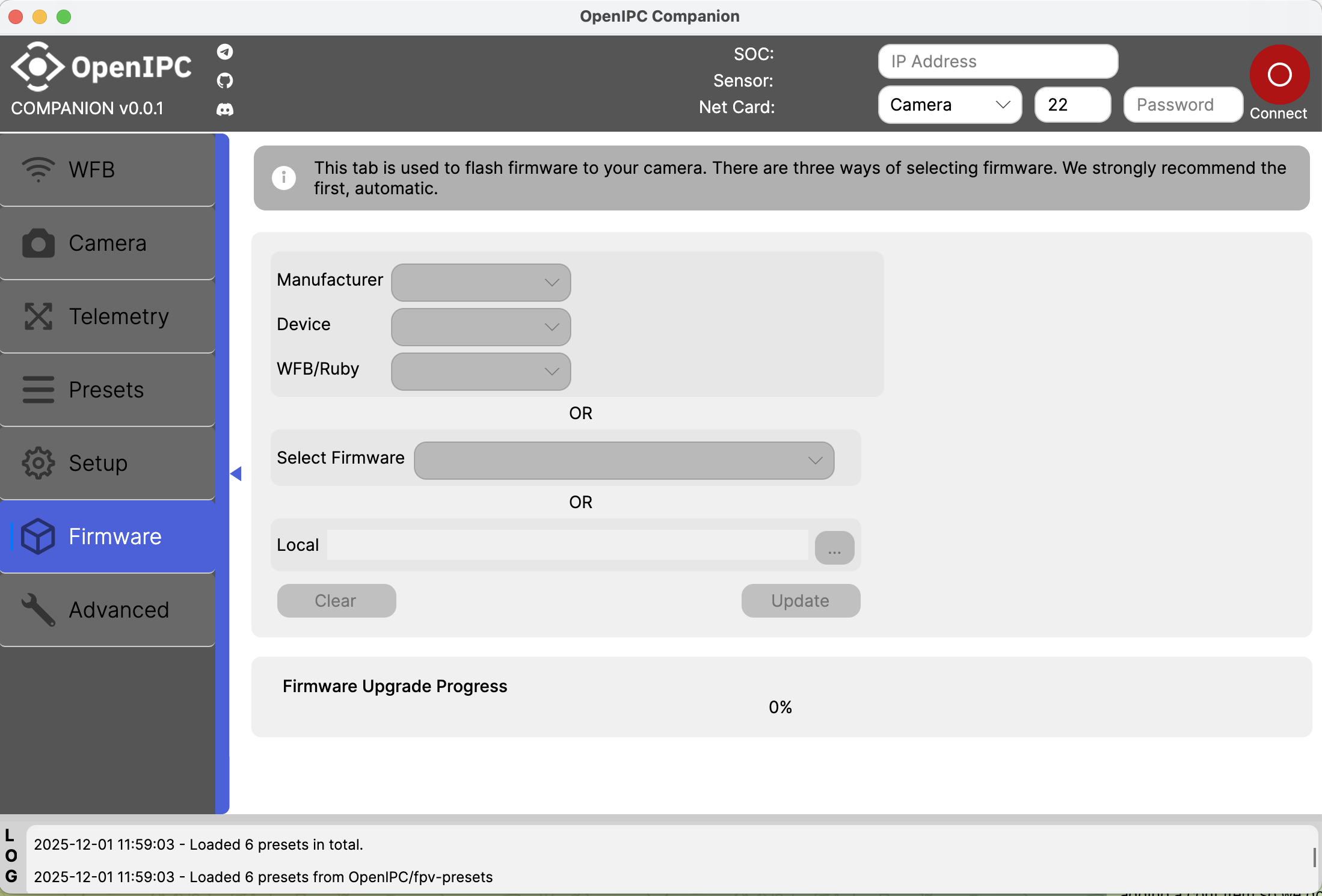Click the Advanced wrench icon
1322x896 pixels.
click(38, 610)
